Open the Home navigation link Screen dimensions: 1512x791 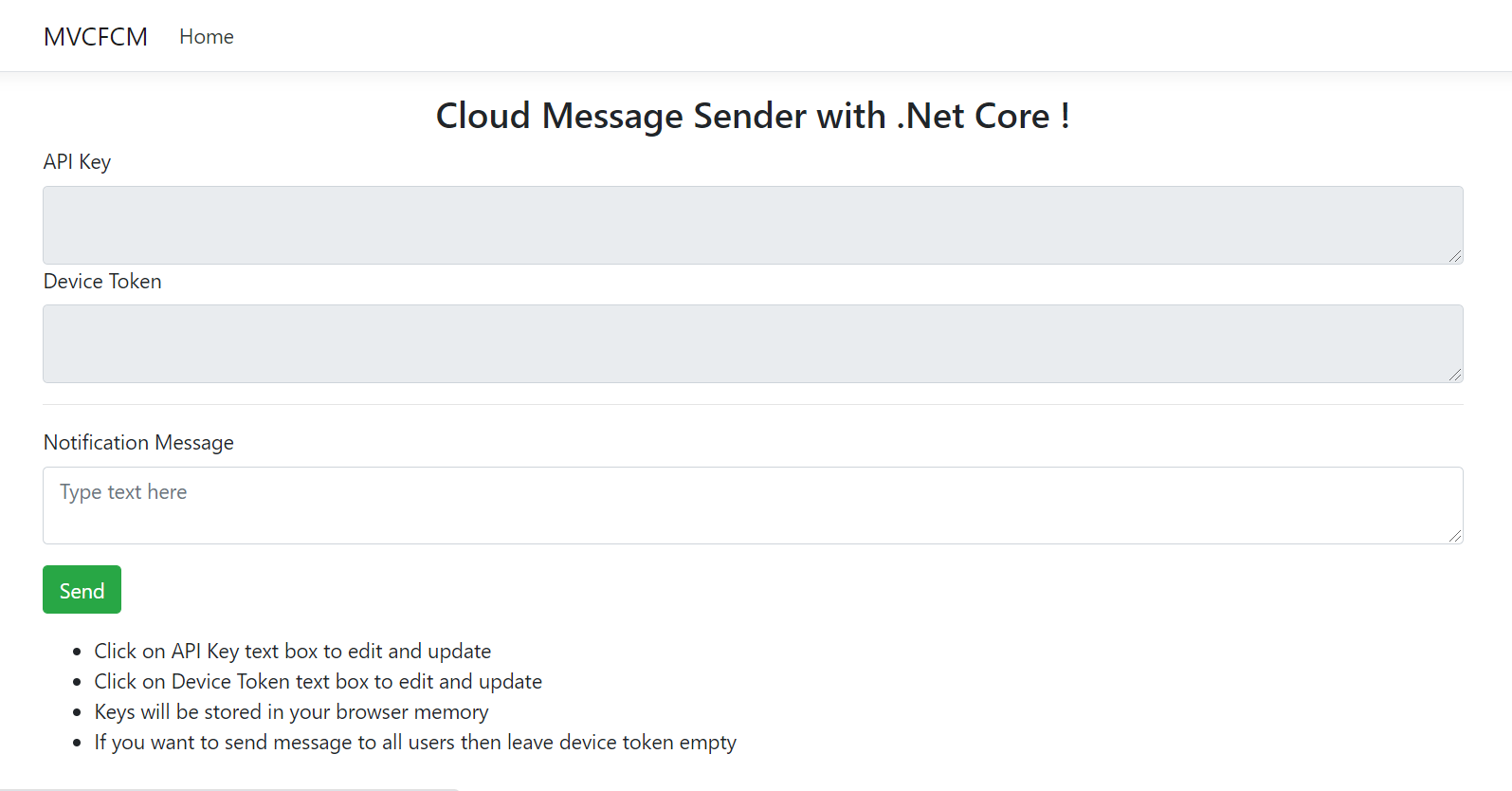206,36
